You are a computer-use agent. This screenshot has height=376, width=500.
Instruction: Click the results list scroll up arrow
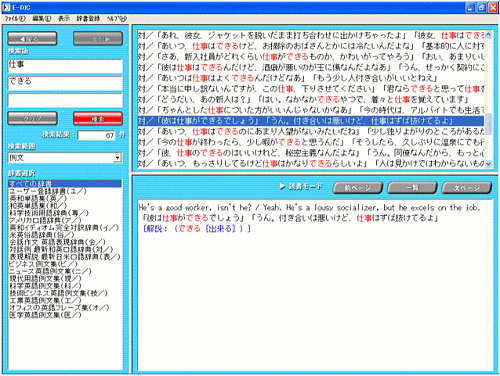[x=488, y=34]
